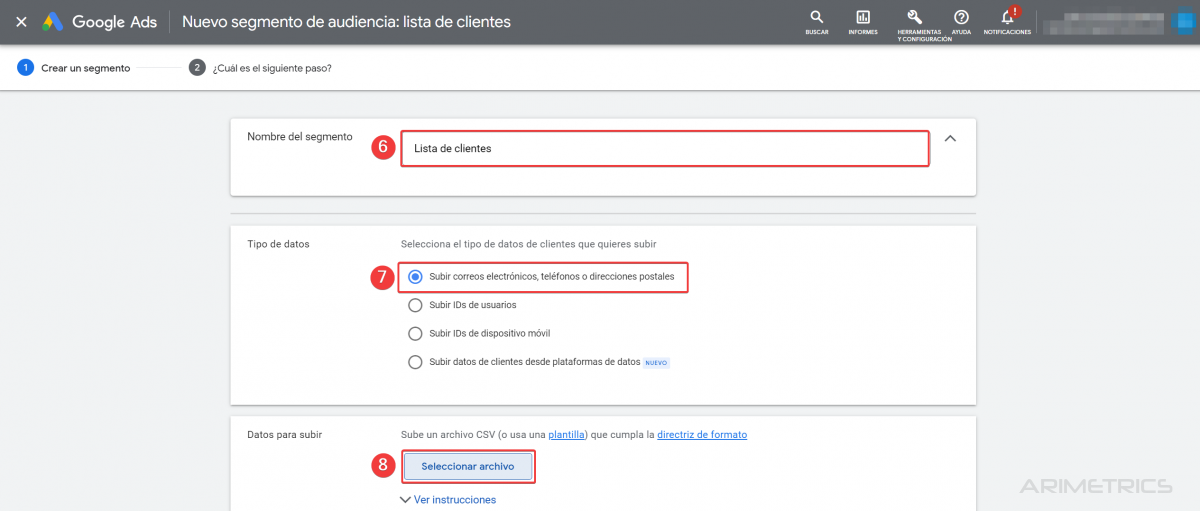Collapse the Nombre del segmento section

pyautogui.click(x=950, y=139)
